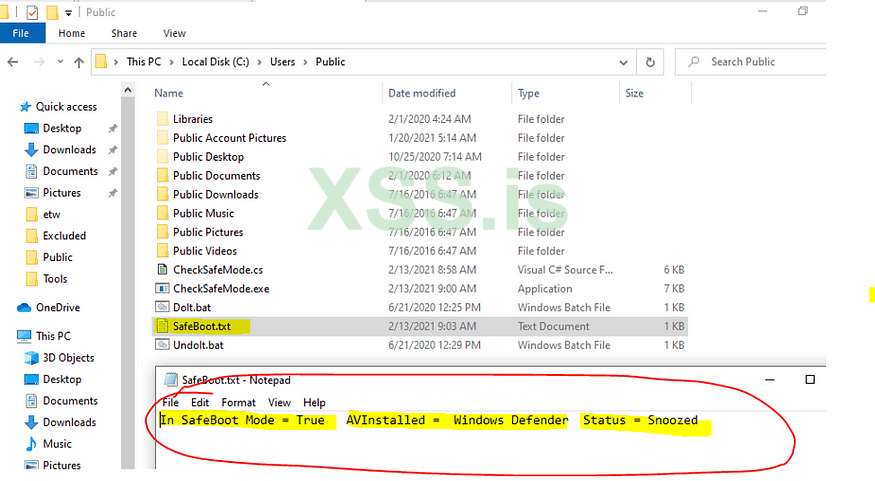Select the CheckSafeMode.cs file icon
The width and height of the screenshot is (875, 481).
[162, 270]
